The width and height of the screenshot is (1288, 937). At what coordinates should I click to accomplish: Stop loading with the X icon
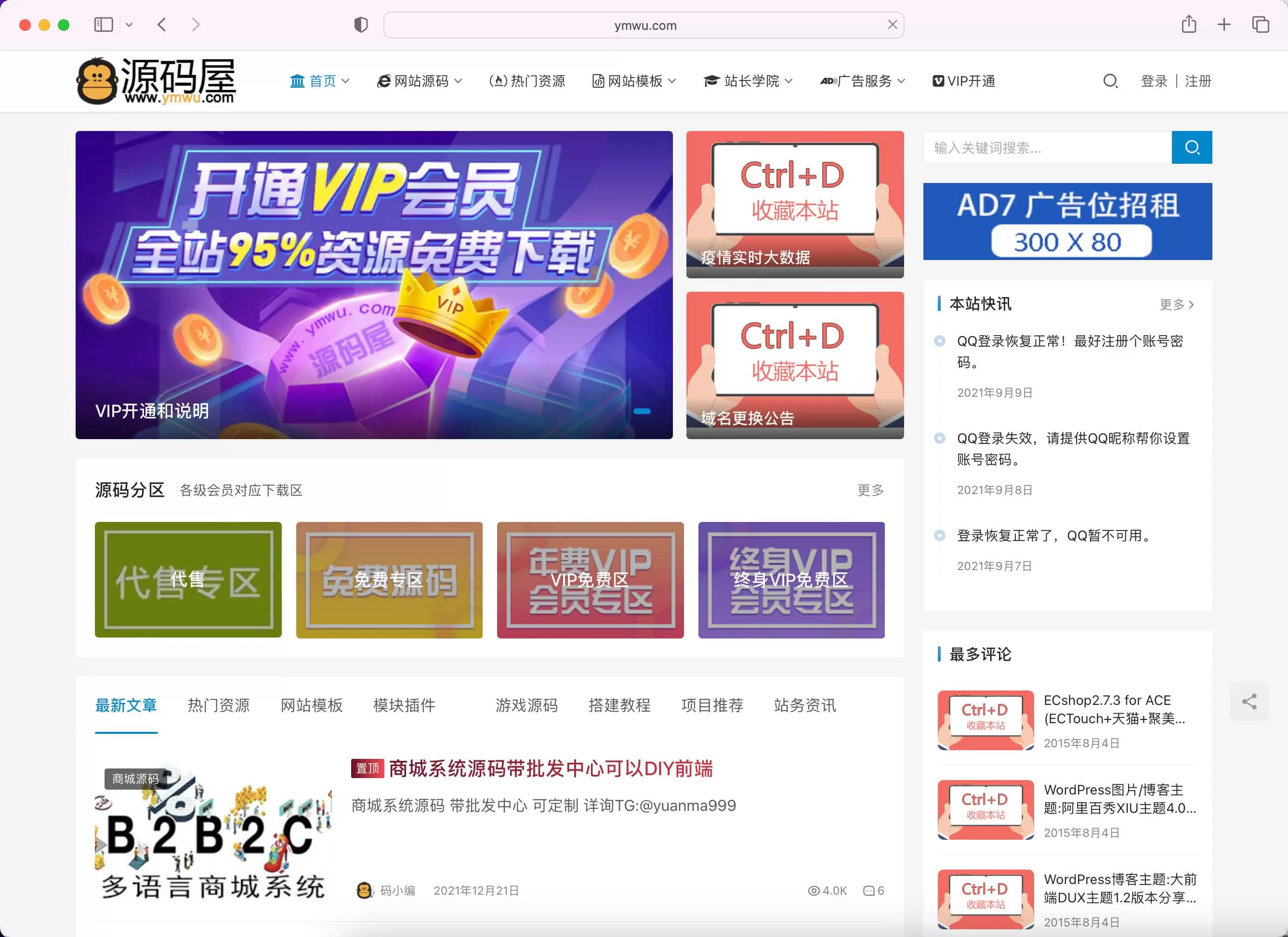point(892,25)
